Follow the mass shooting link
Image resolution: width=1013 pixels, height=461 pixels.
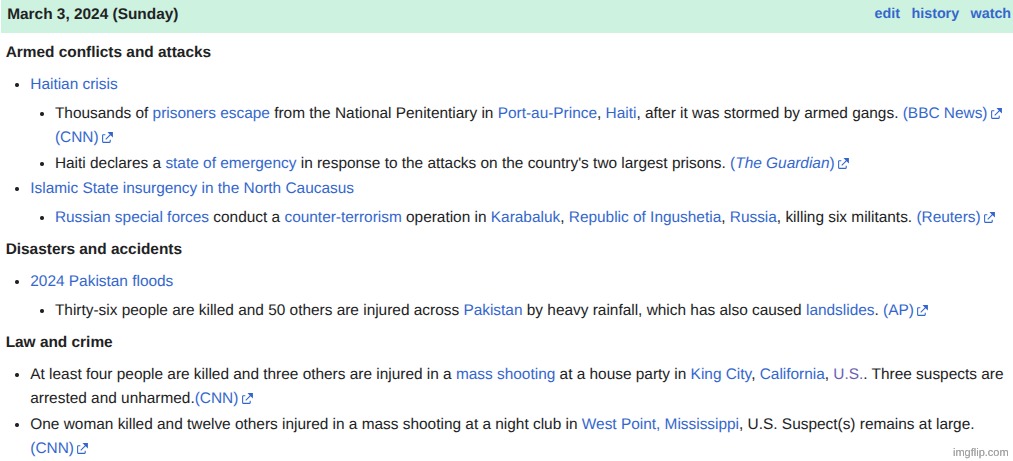point(505,374)
